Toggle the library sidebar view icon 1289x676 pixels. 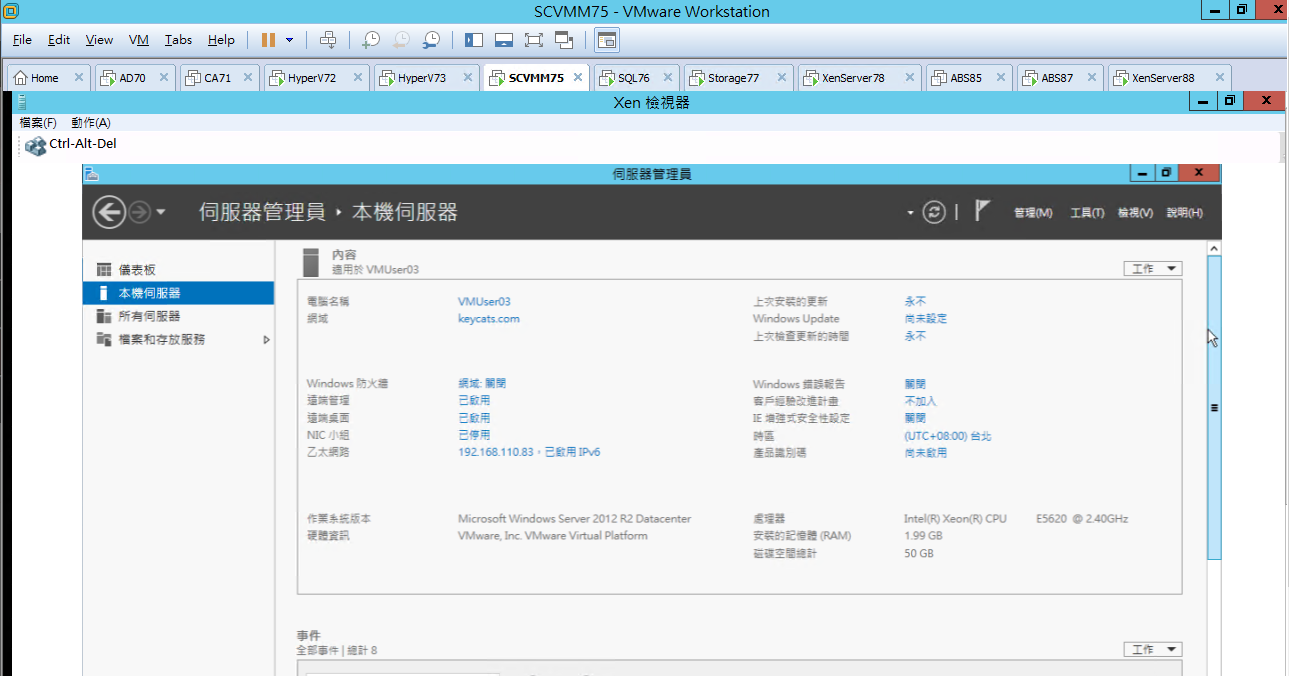474,40
